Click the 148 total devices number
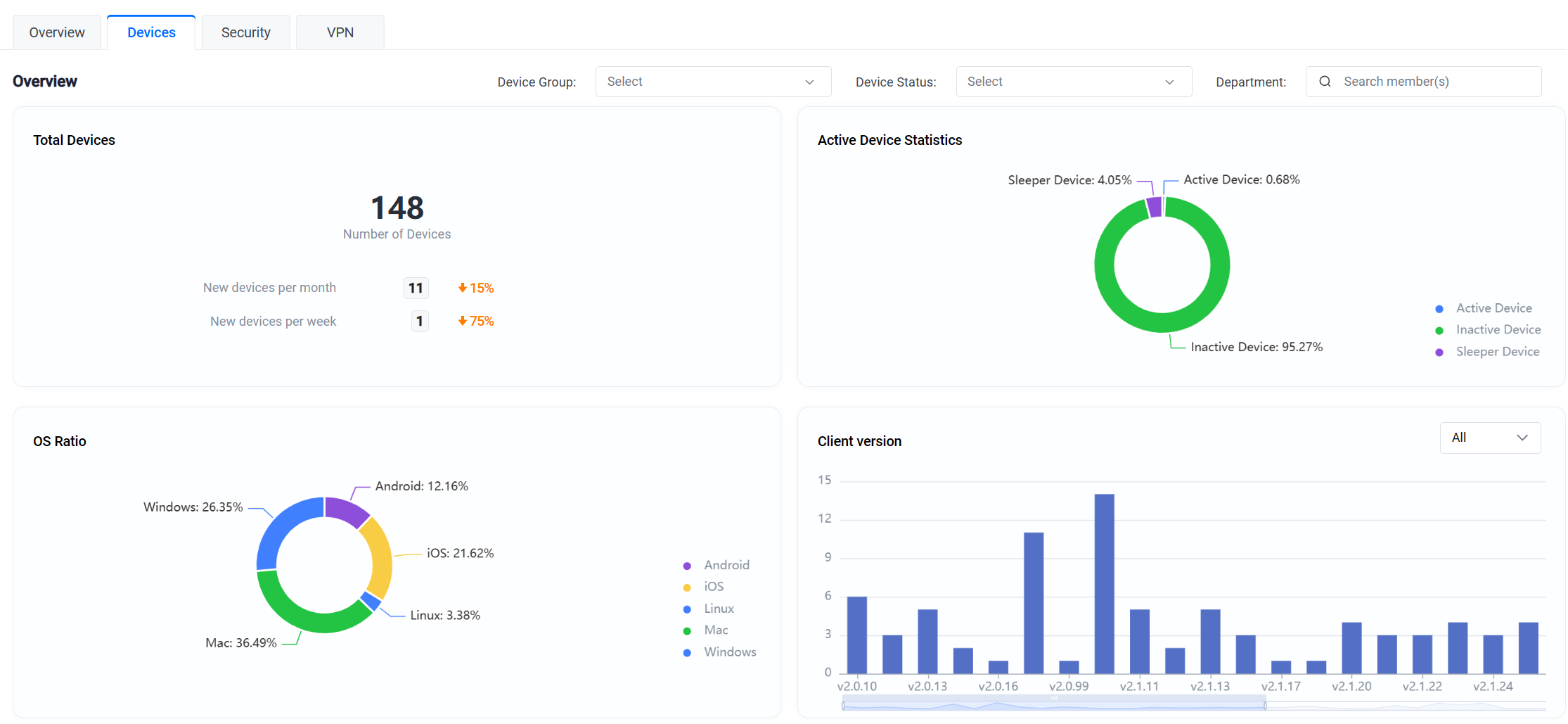This screenshot has width=1568, height=724. [397, 208]
